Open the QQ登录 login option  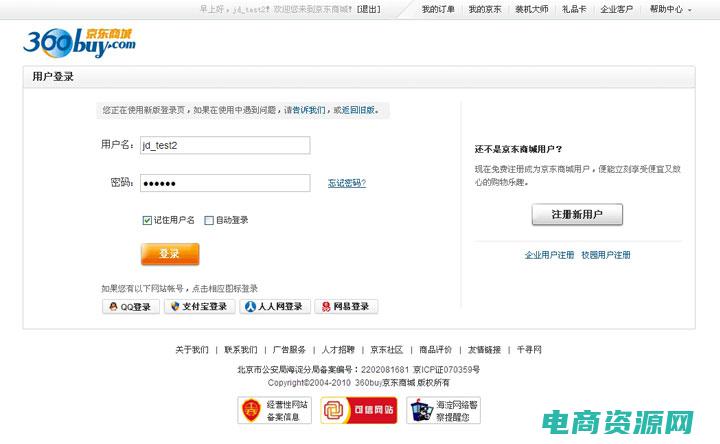pyautogui.click(x=131, y=307)
